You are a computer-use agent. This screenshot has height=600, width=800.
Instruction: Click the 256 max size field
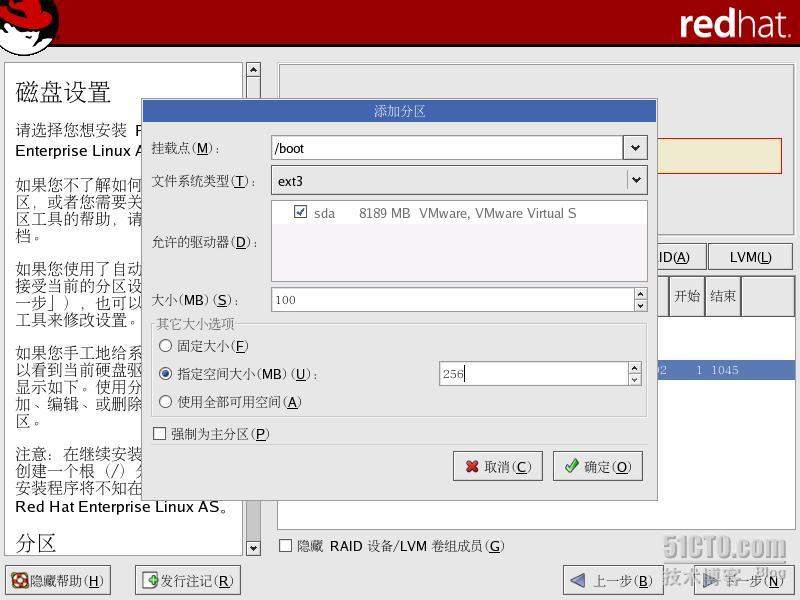pos(534,373)
